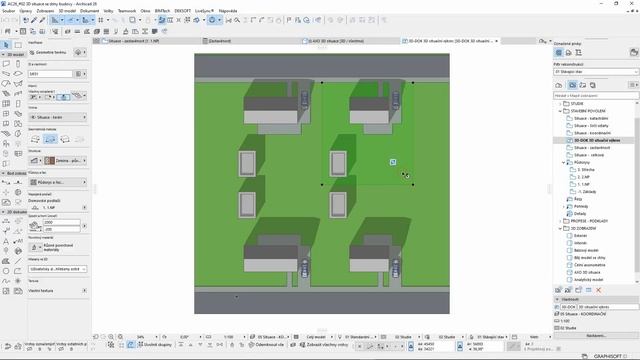Switch to the Zastavěnost tab

pyautogui.click(x=220, y=41)
